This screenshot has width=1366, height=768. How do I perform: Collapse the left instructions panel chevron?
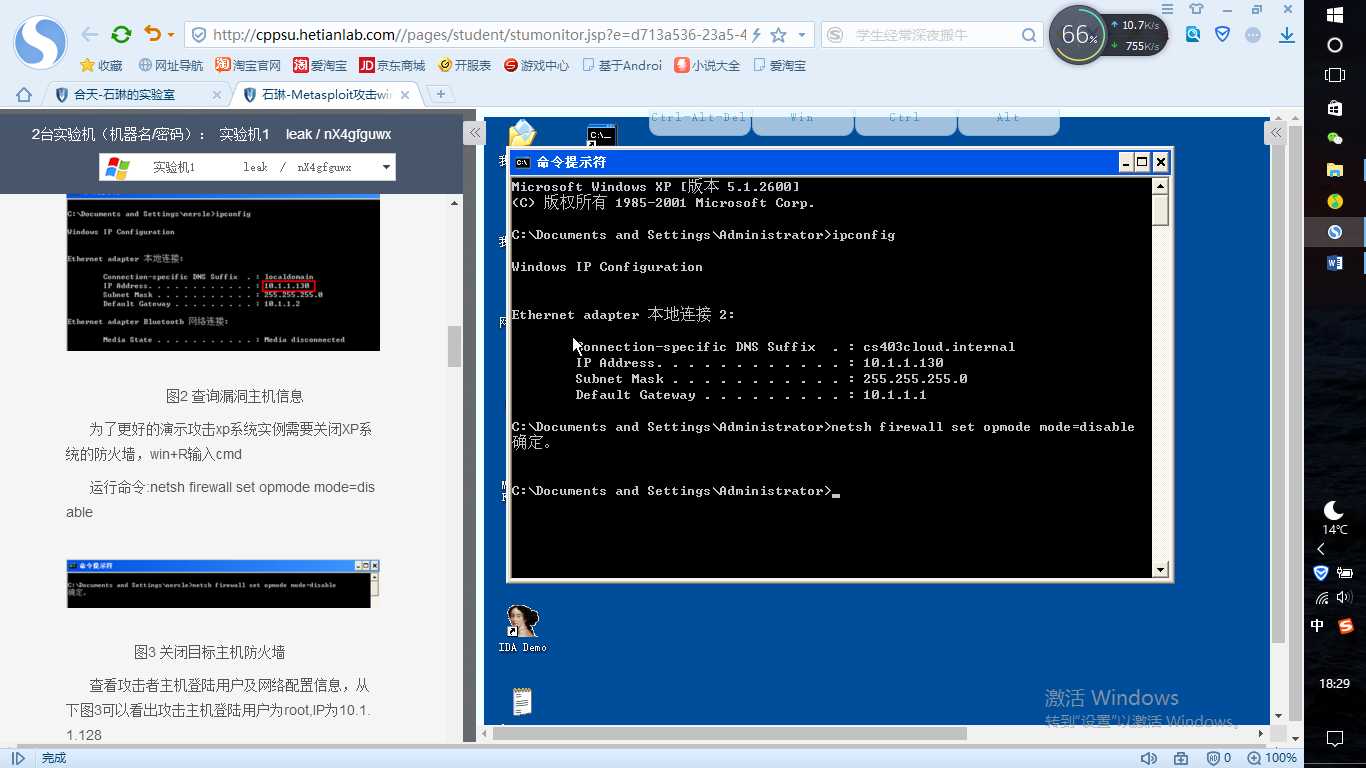click(476, 132)
